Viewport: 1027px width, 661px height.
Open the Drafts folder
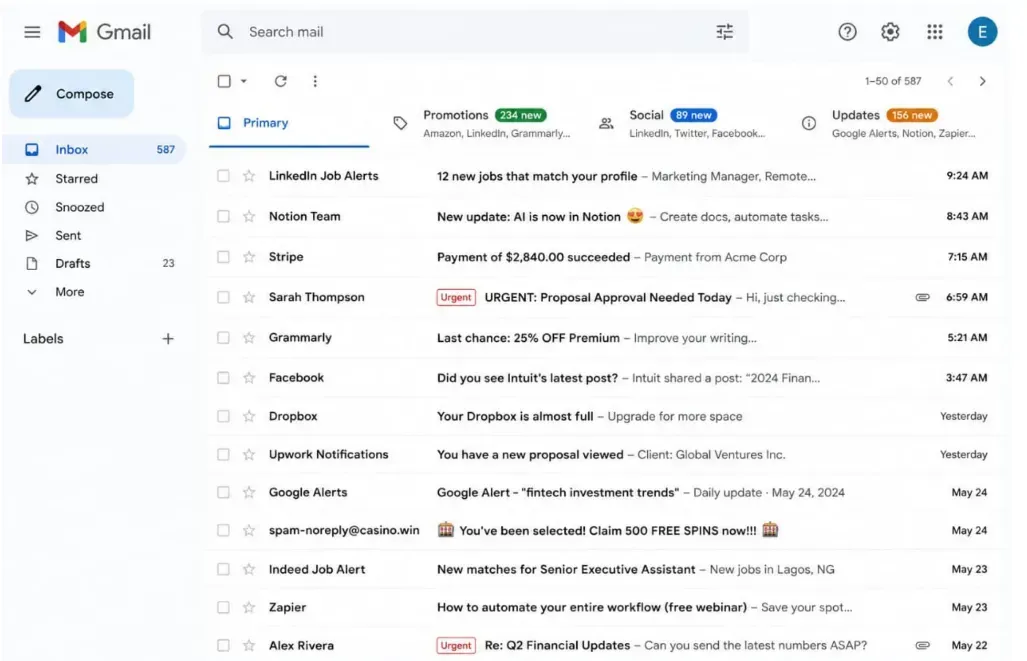(95, 263)
